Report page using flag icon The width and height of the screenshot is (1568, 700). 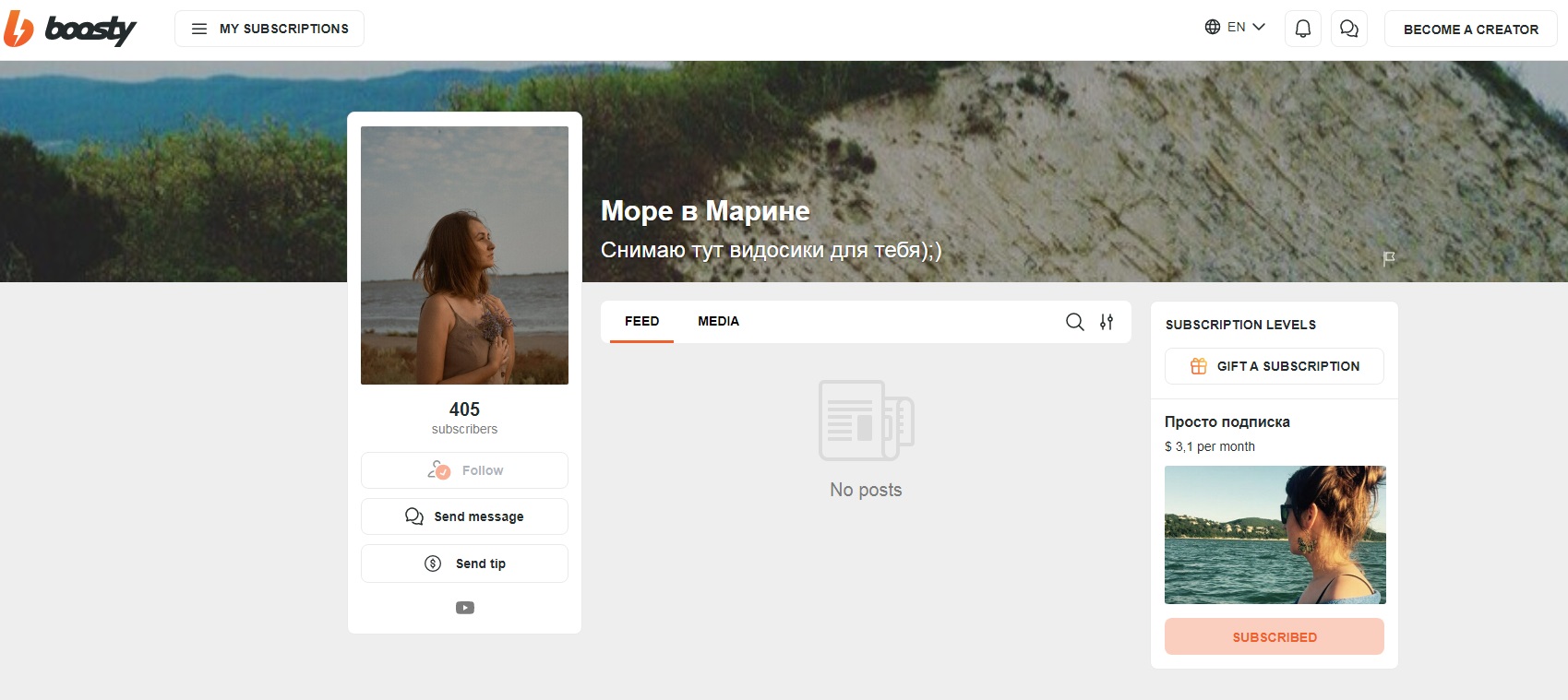click(x=1389, y=258)
